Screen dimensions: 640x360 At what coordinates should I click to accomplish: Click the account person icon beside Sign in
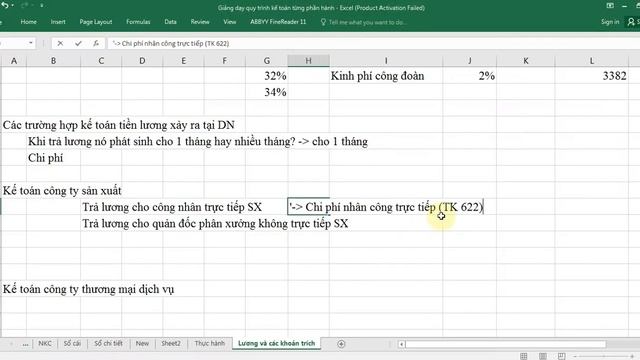631,22
